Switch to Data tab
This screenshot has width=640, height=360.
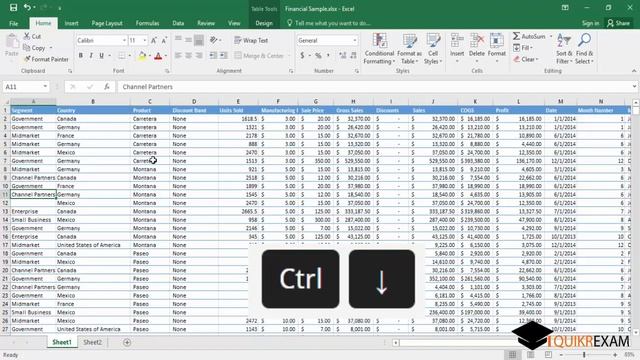click(x=178, y=23)
